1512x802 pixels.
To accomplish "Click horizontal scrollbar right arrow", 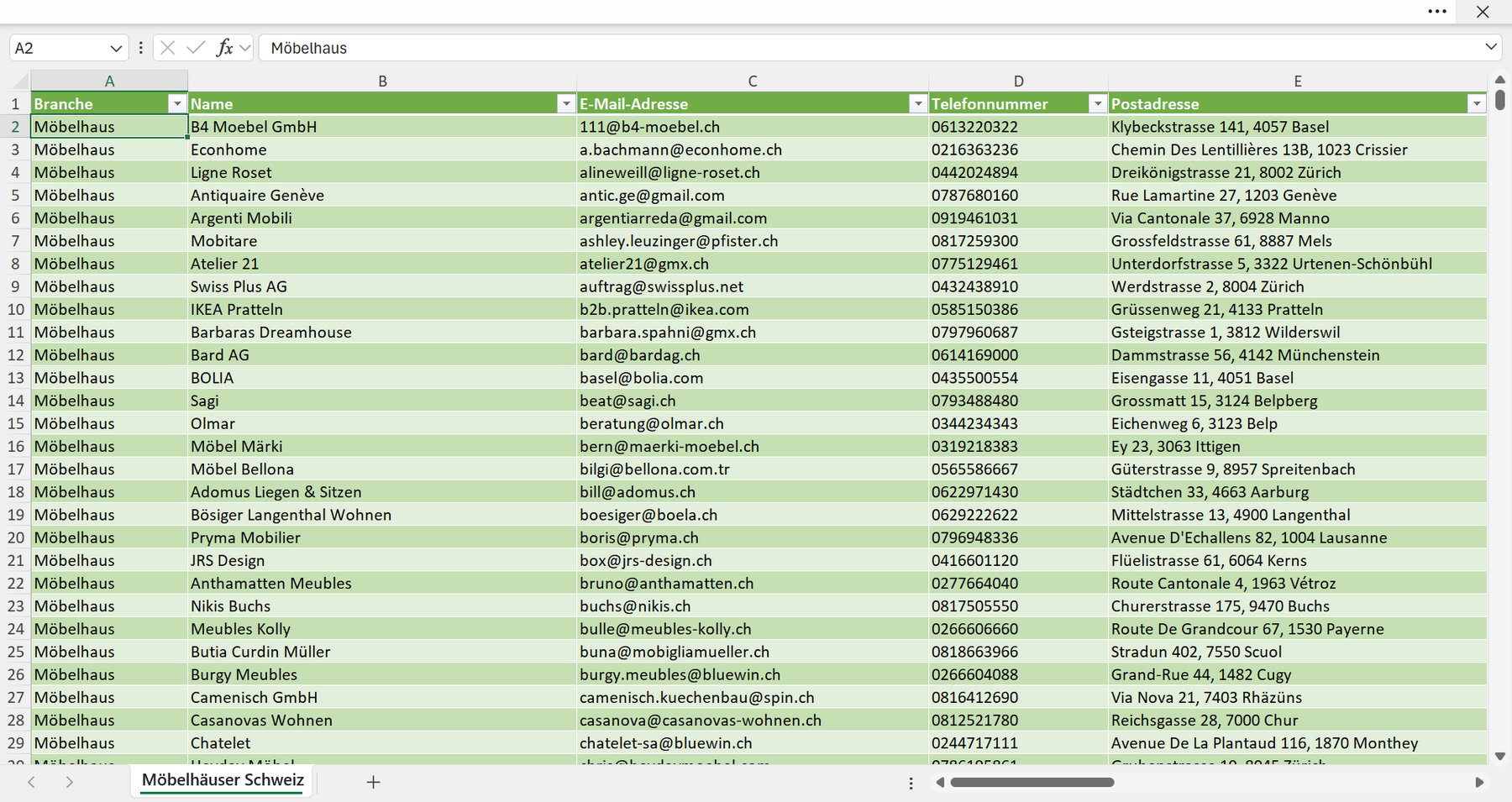I will 1479,783.
